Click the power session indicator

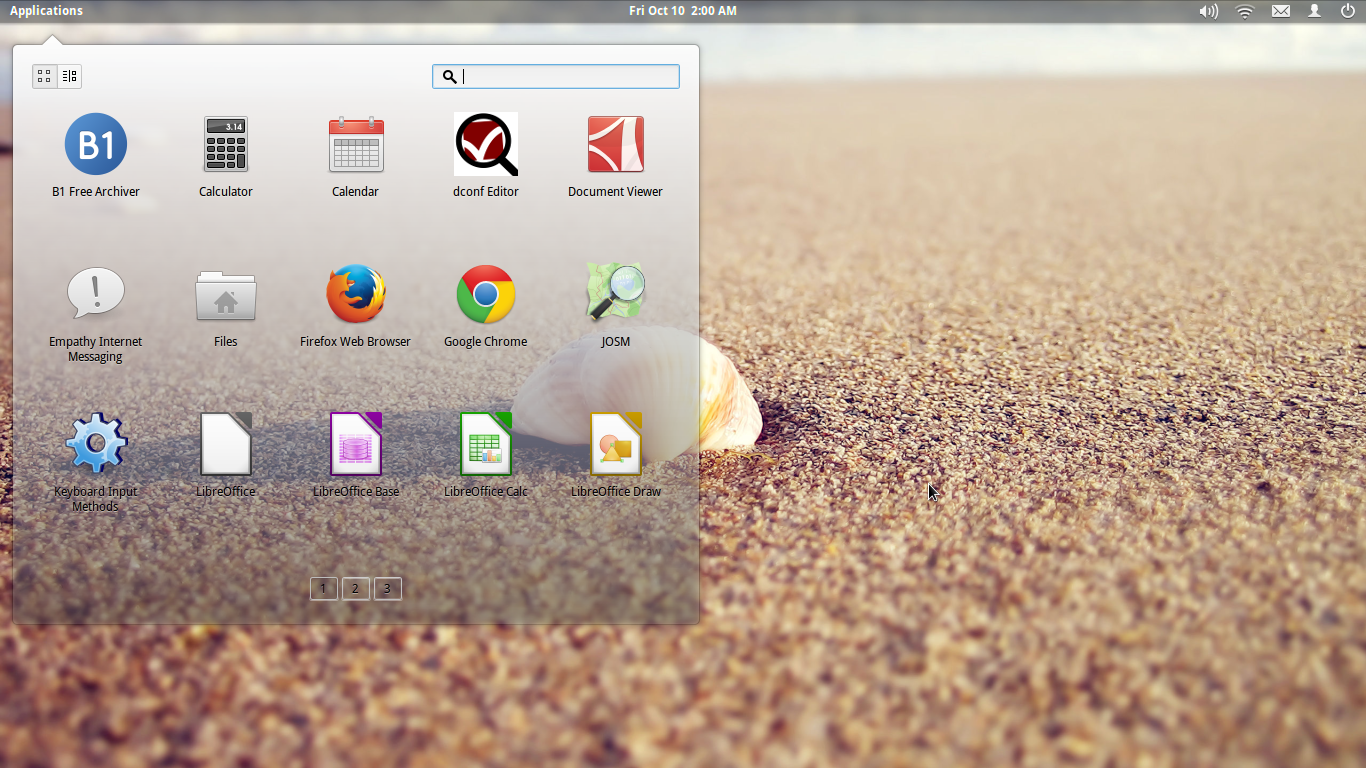pyautogui.click(x=1347, y=11)
